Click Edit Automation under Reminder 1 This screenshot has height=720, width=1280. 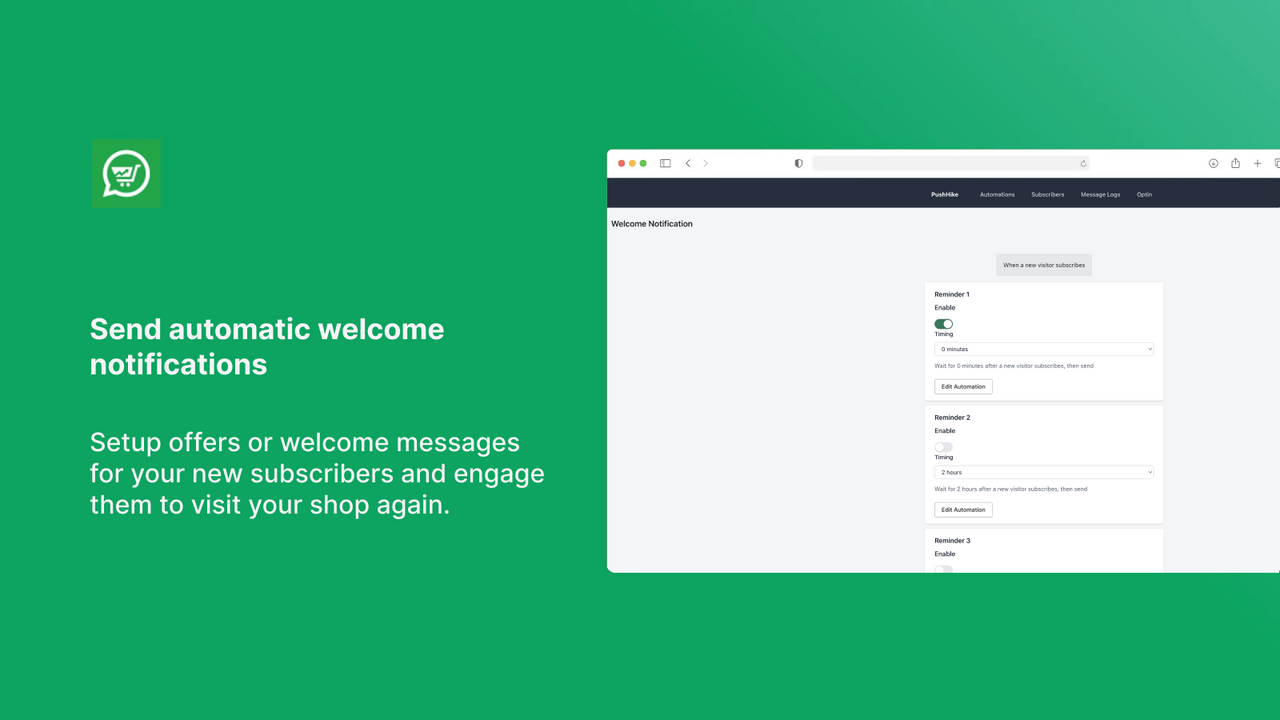(962, 386)
